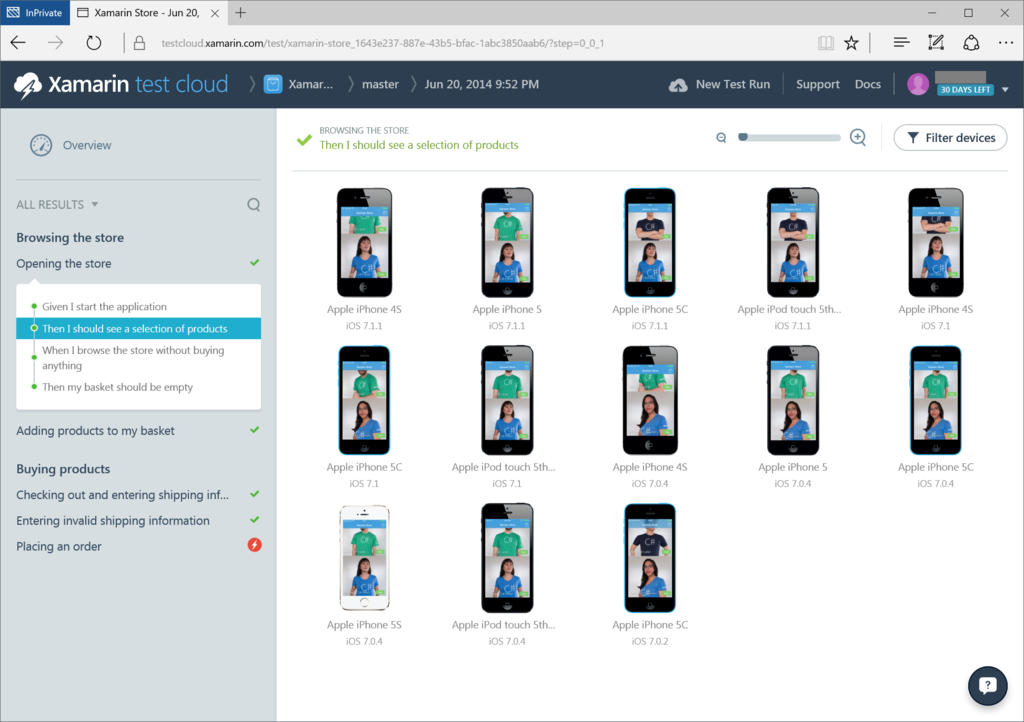Open the help chat bubble icon
This screenshot has width=1024, height=722.
987,685
